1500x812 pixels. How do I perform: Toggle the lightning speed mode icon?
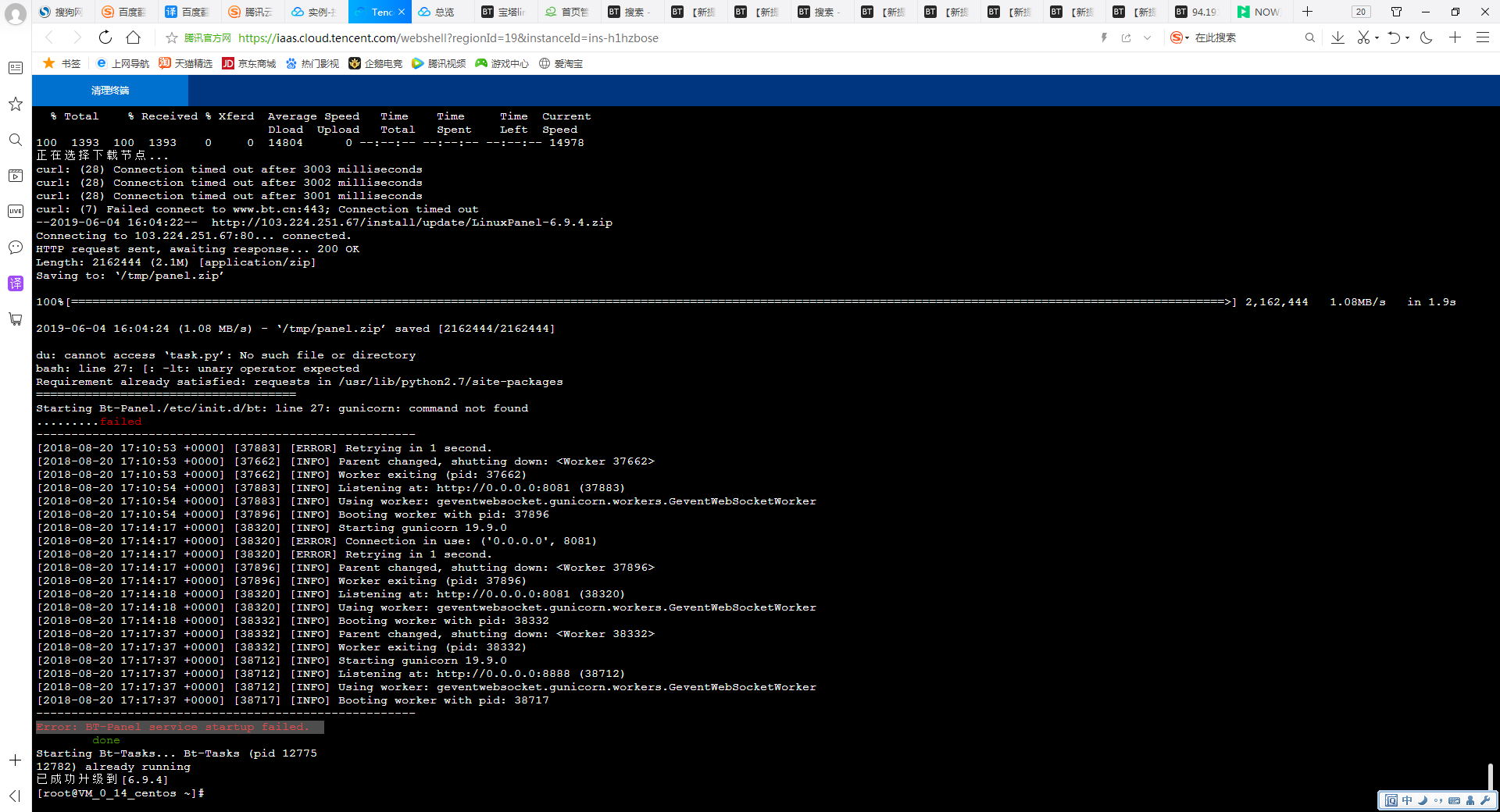[1104, 37]
